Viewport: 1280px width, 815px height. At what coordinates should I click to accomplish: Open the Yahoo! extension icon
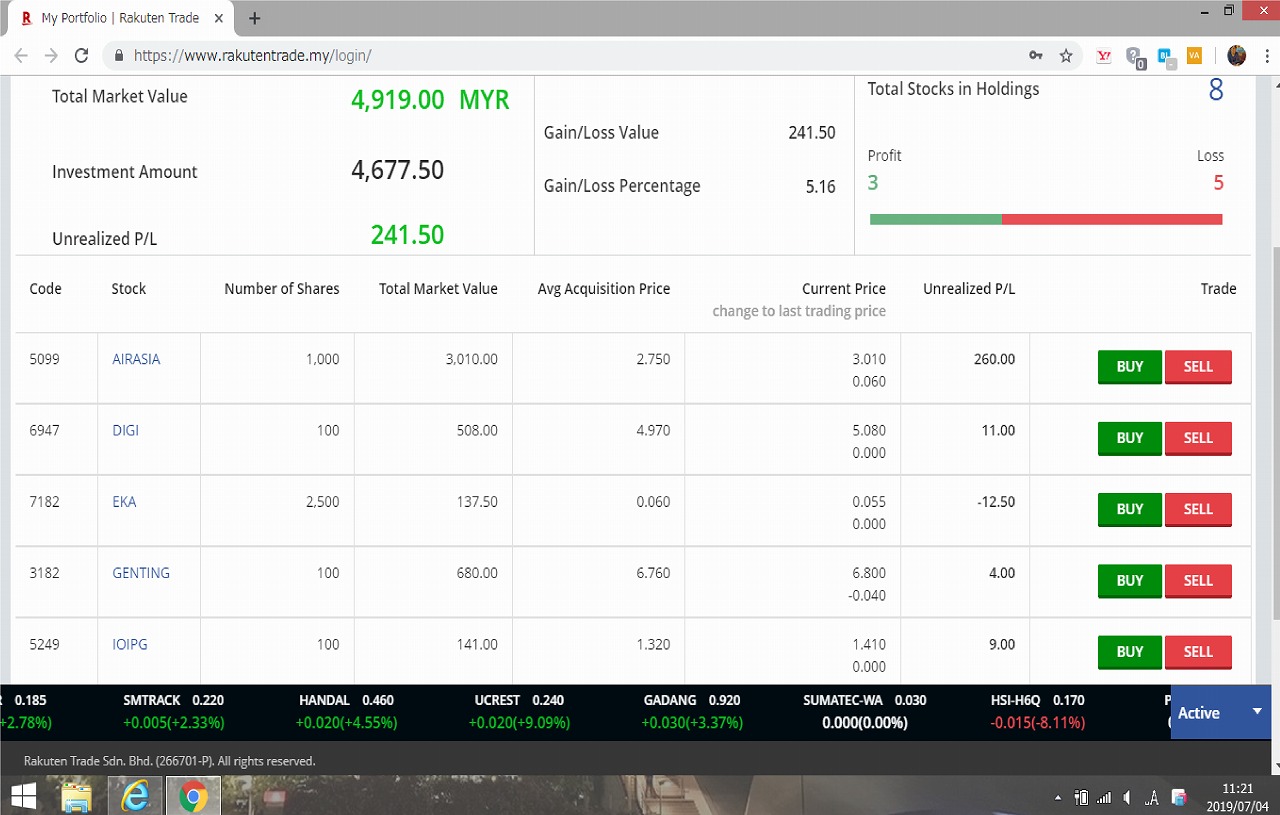pos(1104,56)
